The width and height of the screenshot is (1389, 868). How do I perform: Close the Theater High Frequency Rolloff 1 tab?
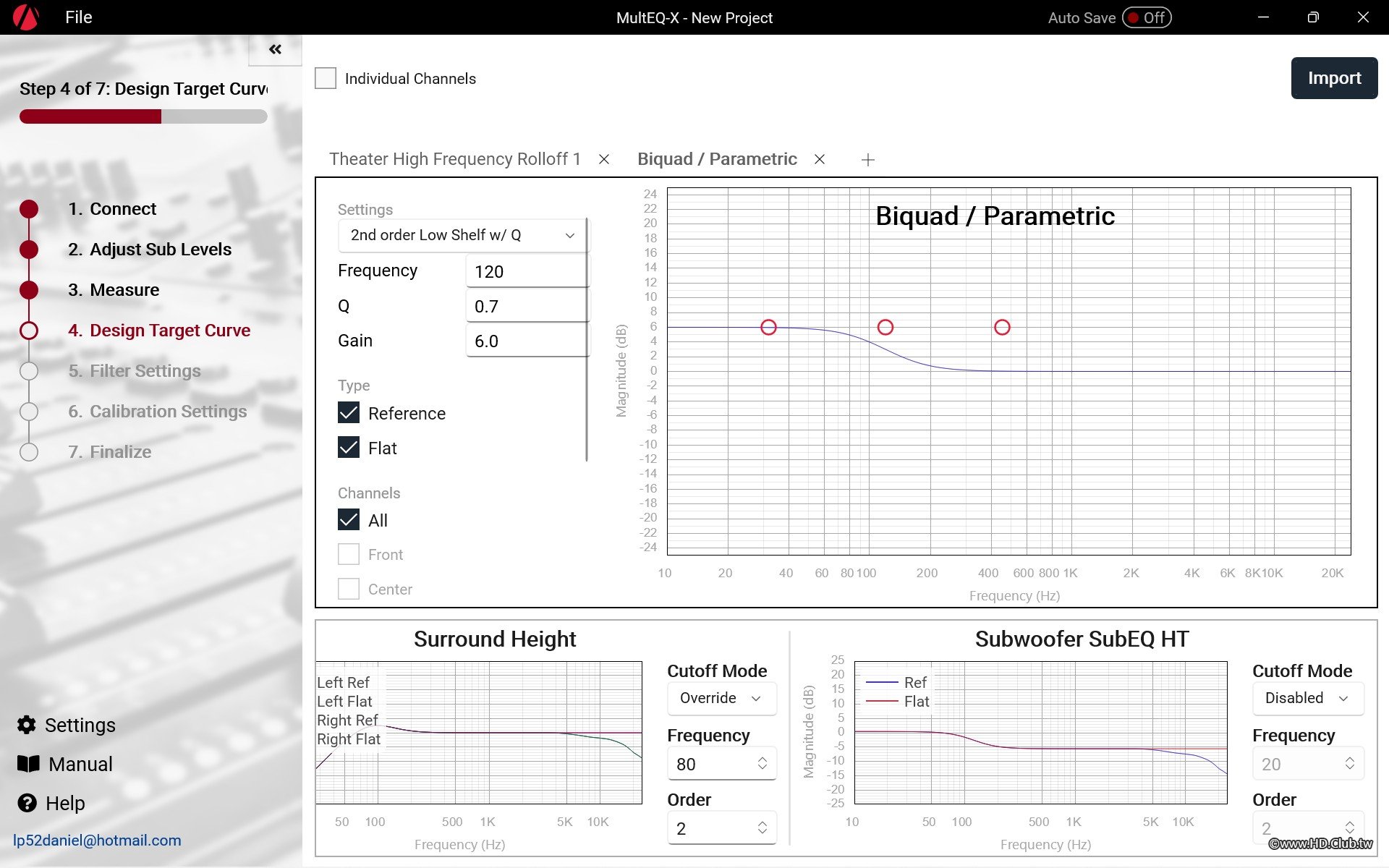point(604,159)
